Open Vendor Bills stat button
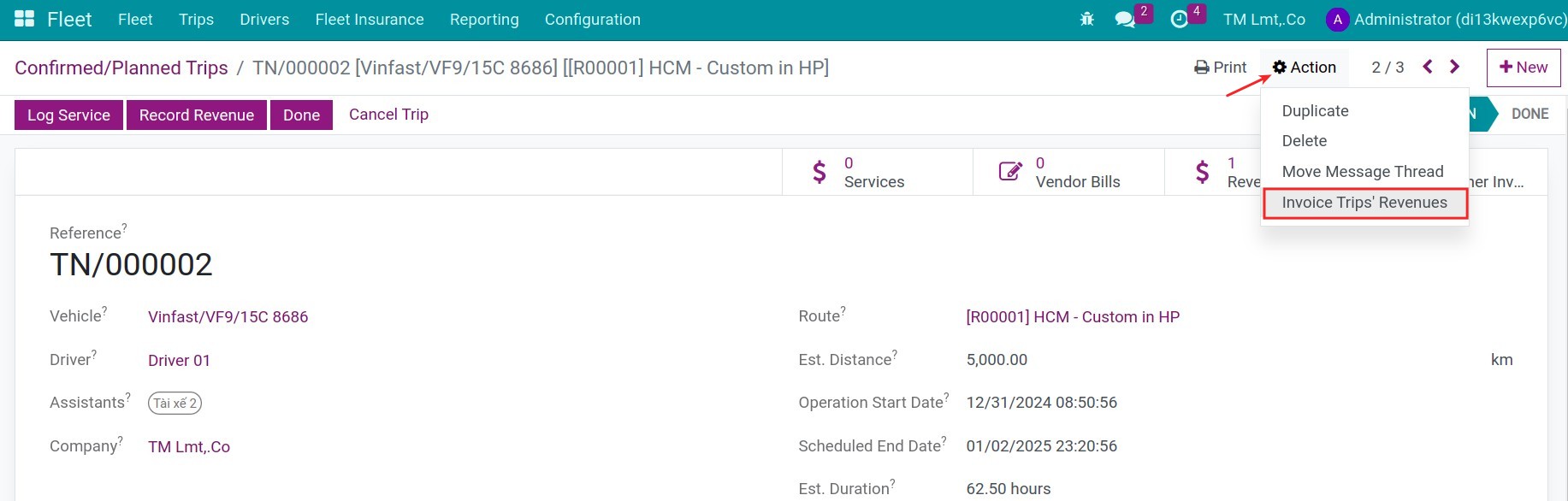1568x501 pixels. click(x=1069, y=172)
